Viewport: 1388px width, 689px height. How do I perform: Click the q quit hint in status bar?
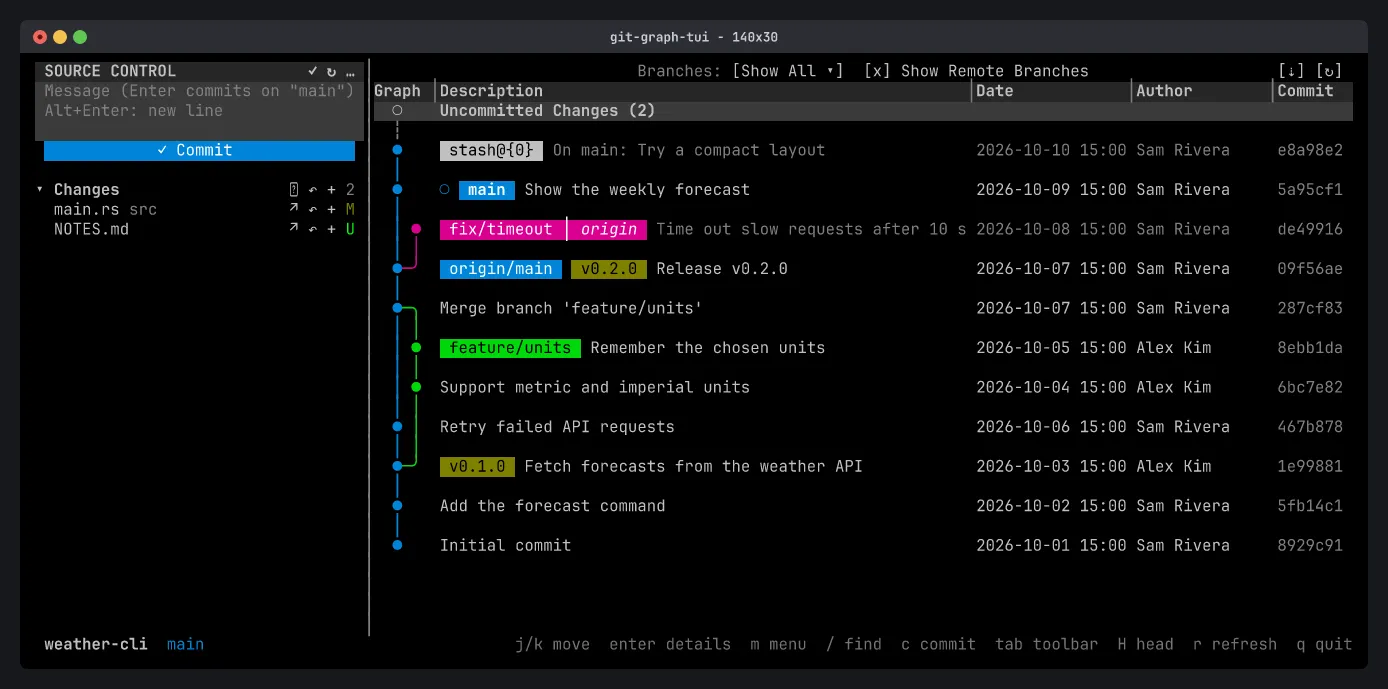[1324, 644]
